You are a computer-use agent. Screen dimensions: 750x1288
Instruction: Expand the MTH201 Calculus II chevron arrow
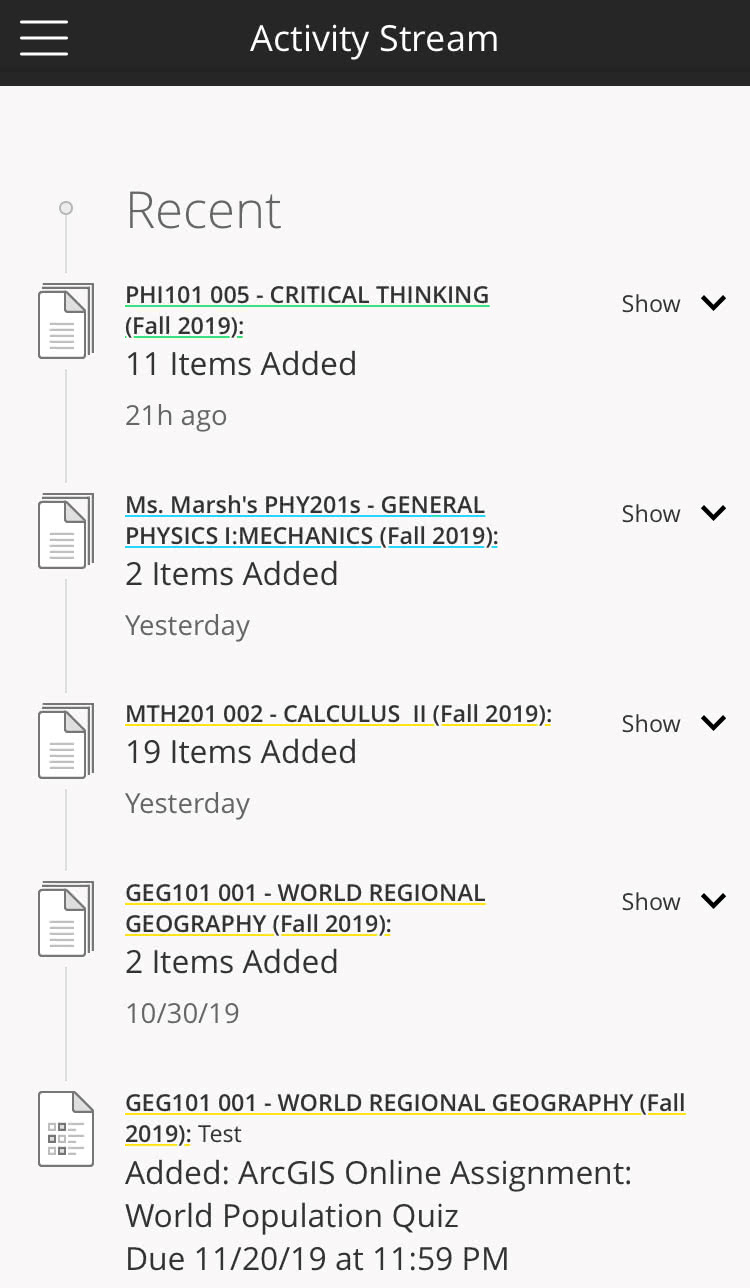713,723
